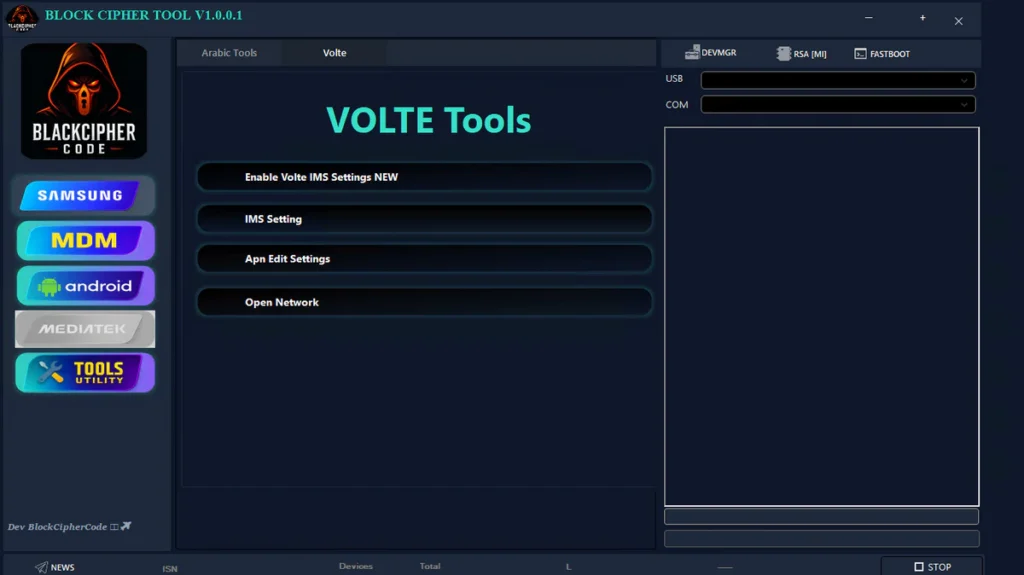Click inside the log output panel
This screenshot has width=1024, height=575.
pos(821,316)
